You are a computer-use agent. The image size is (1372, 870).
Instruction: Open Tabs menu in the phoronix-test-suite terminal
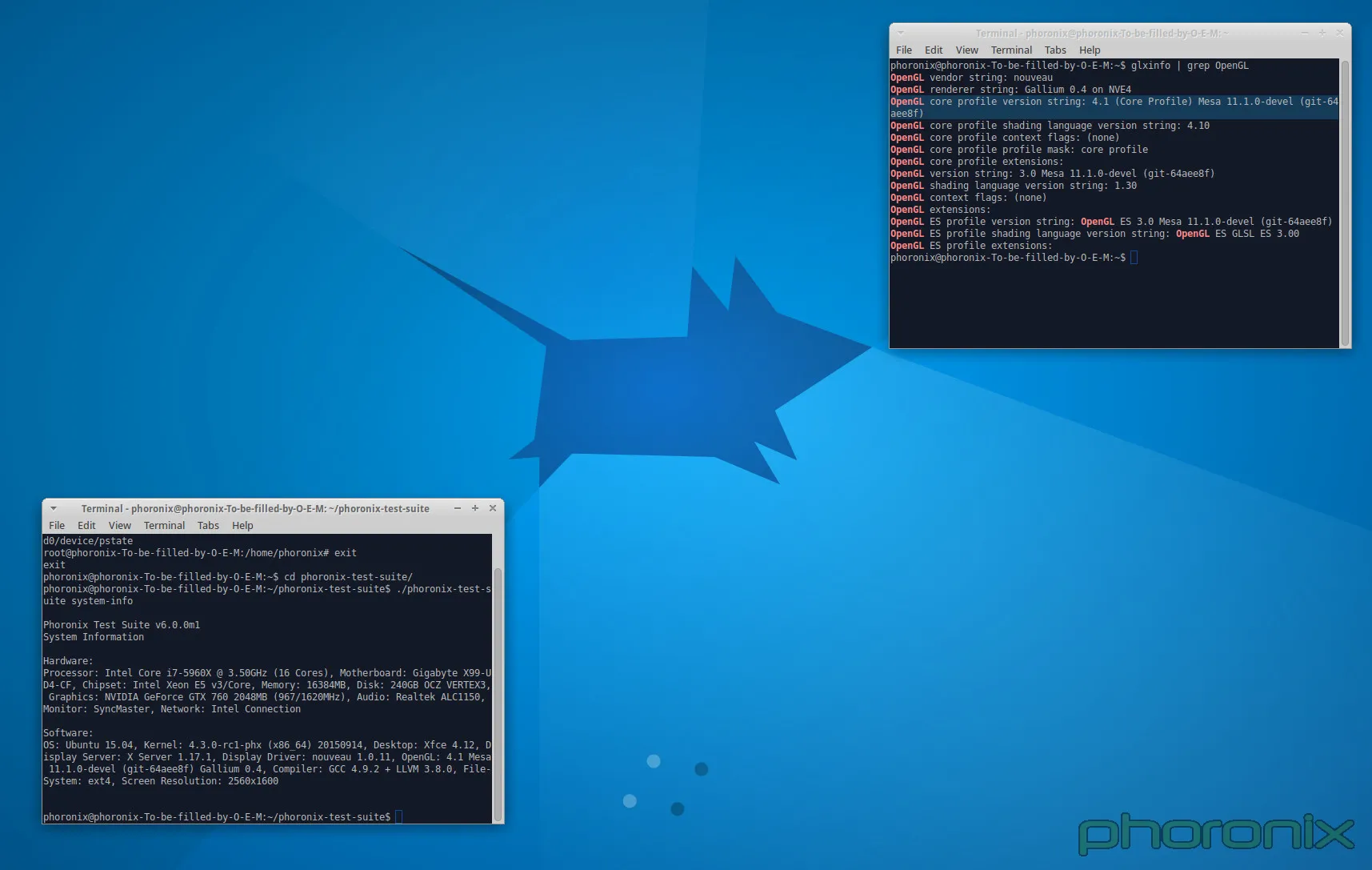coord(208,526)
